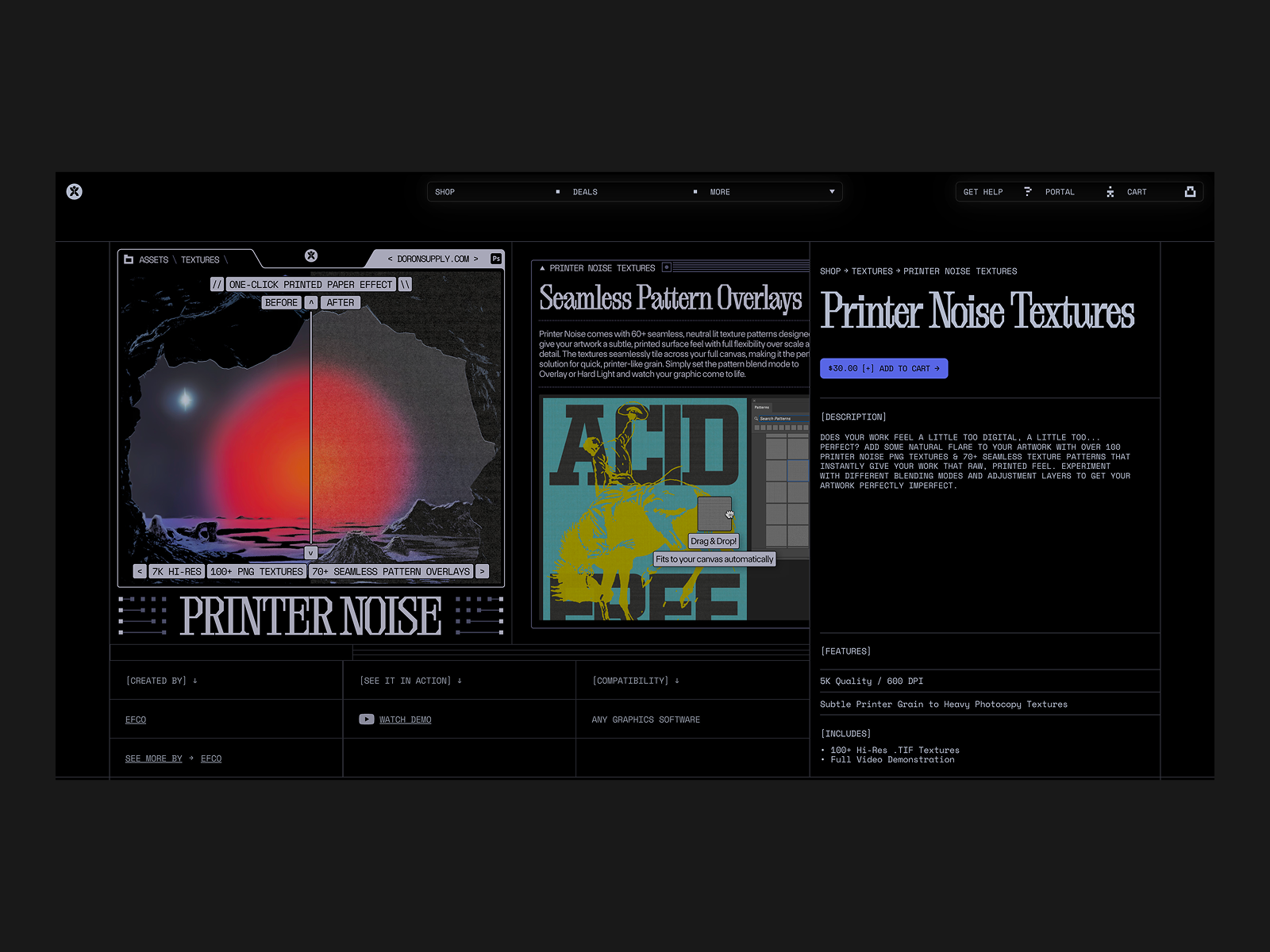Expand the MORE dropdown menu
1270x952 pixels.
[x=720, y=192]
